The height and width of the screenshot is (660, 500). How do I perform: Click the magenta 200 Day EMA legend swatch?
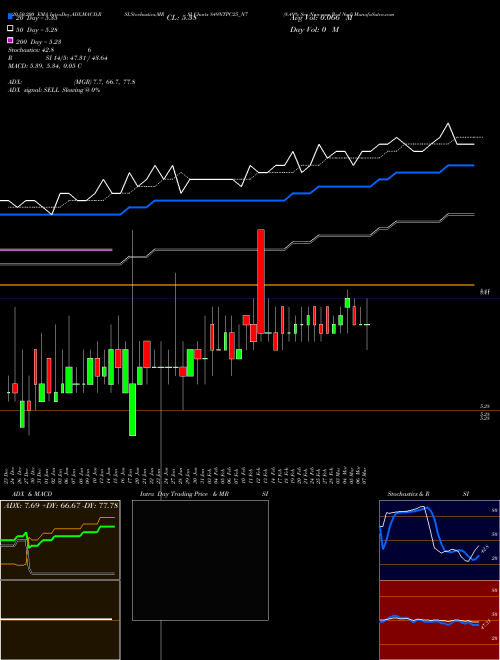(10, 40)
